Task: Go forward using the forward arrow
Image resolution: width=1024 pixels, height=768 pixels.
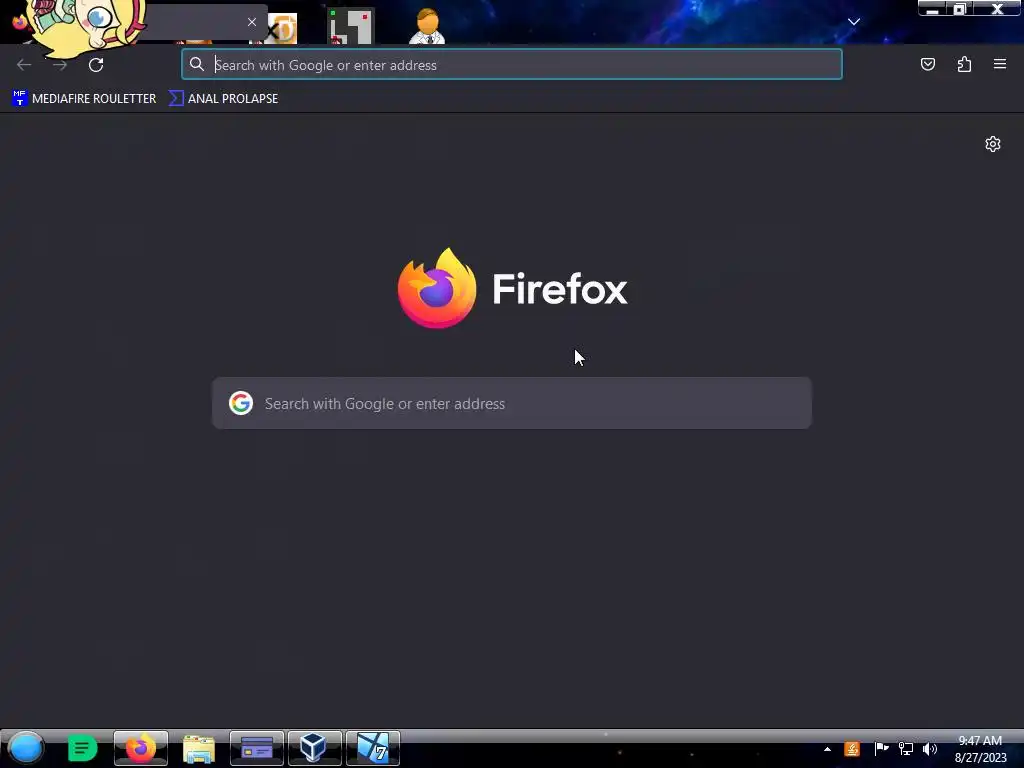Action: [60, 65]
